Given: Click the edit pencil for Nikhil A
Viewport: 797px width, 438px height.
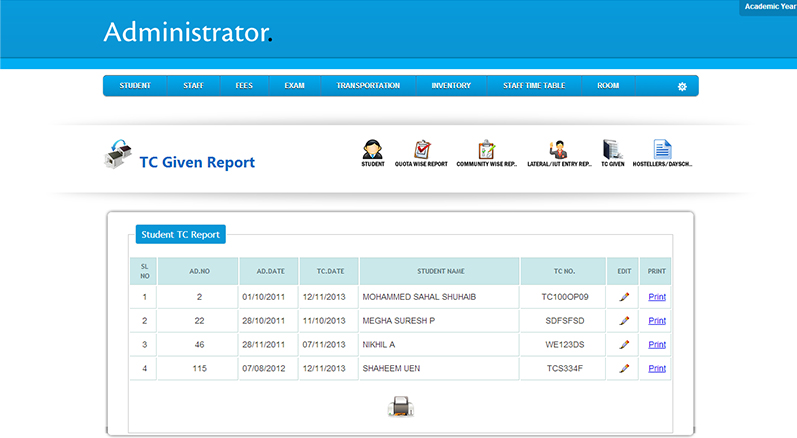Looking at the screenshot, I should pyautogui.click(x=624, y=345).
